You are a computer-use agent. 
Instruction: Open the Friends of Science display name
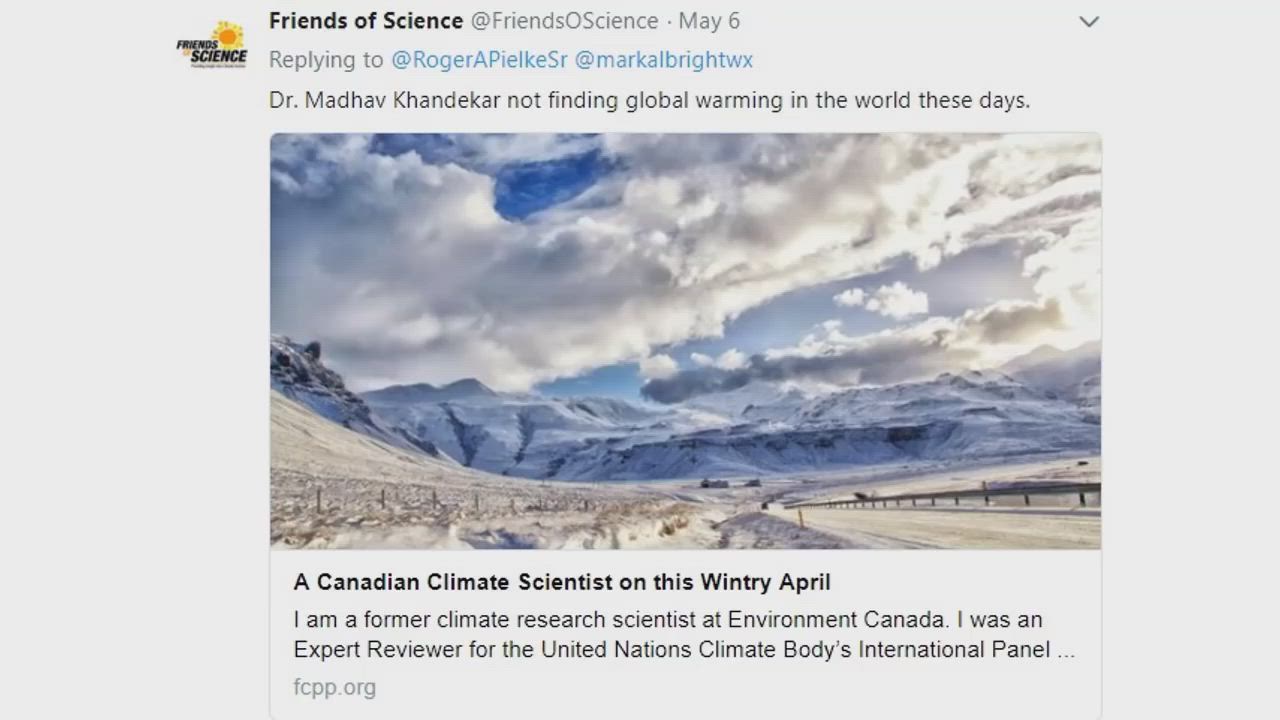(366, 21)
